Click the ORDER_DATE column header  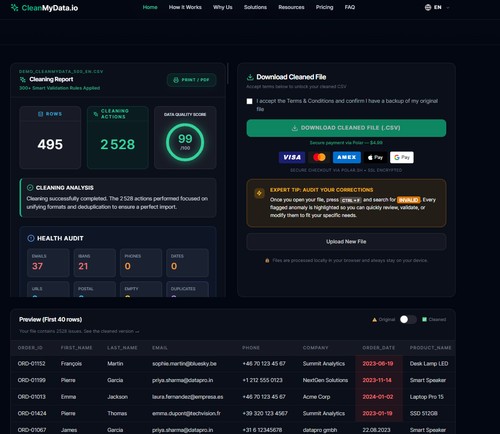(379, 348)
